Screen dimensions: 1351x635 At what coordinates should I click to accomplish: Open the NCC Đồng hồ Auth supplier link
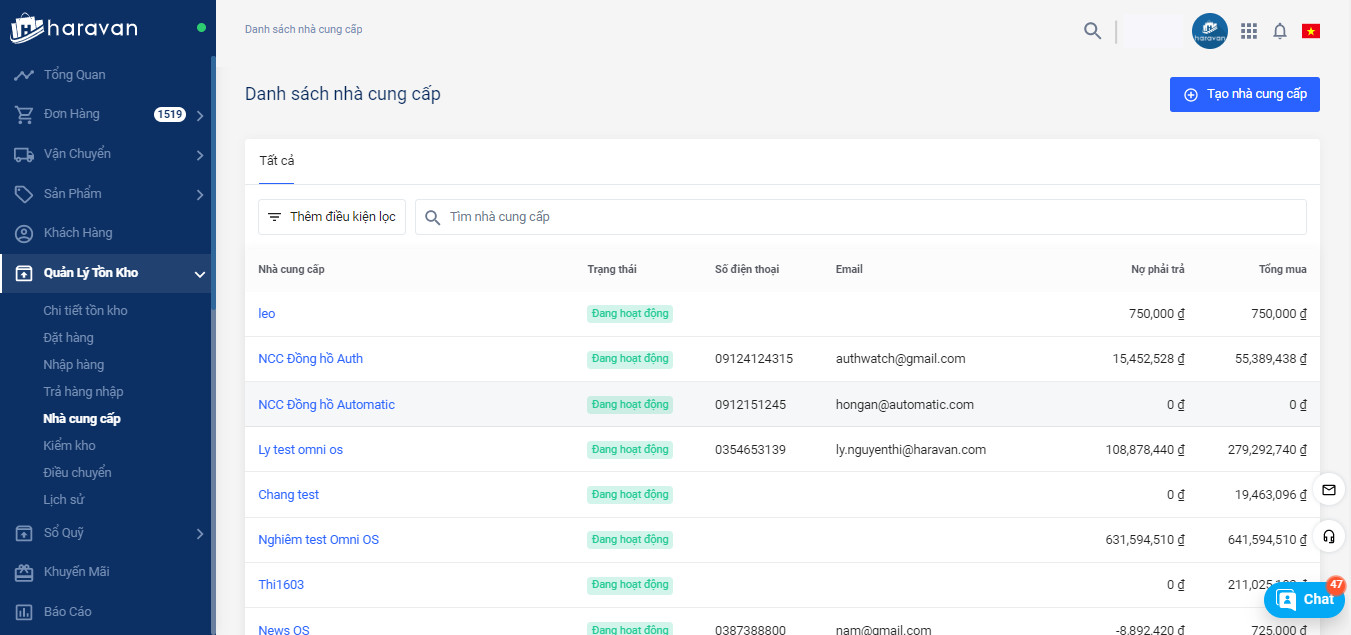[310, 359]
